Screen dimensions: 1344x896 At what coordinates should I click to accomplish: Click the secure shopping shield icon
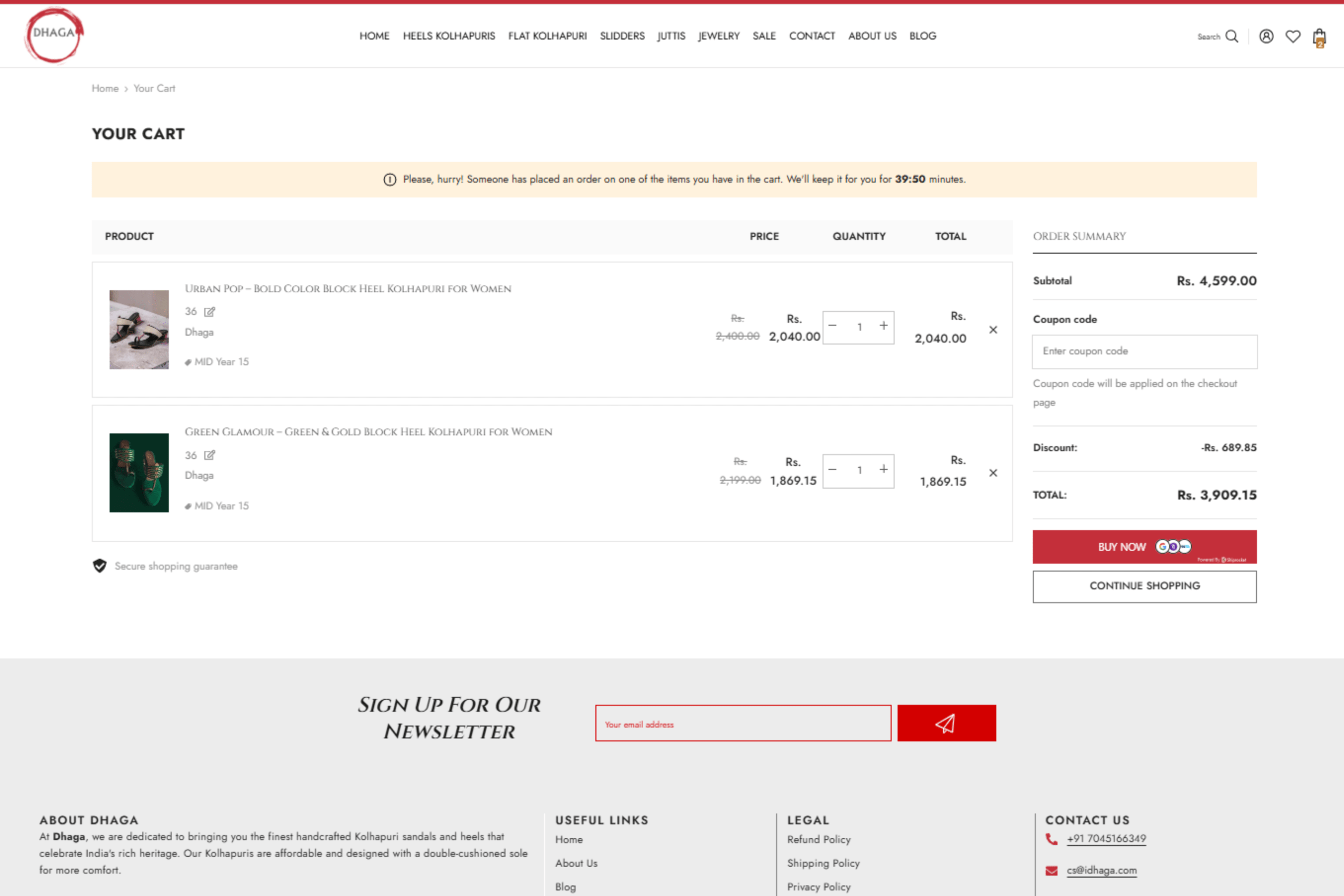[x=99, y=566]
